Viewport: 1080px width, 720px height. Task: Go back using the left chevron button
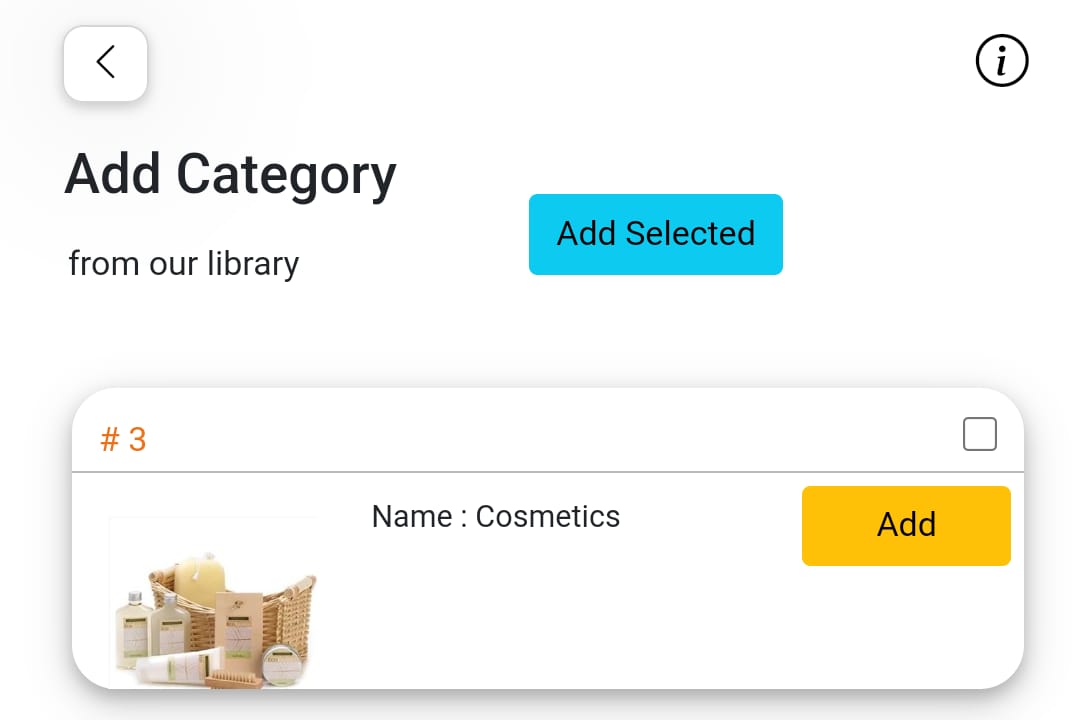click(105, 63)
